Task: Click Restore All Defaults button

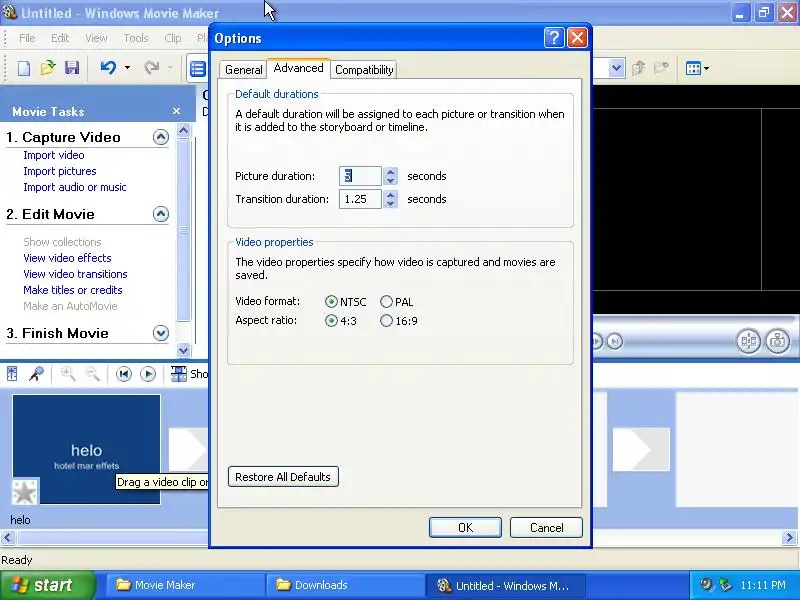Action: coord(283,477)
